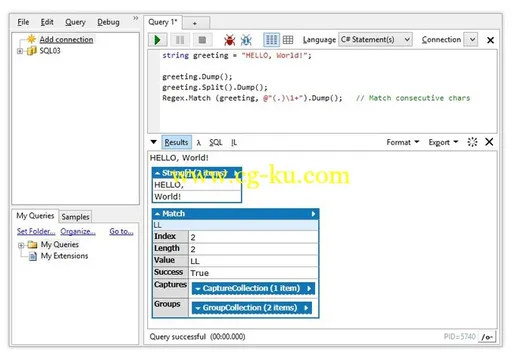Select rich text results view icon
The width and height of the screenshot is (512, 360).
271,40
